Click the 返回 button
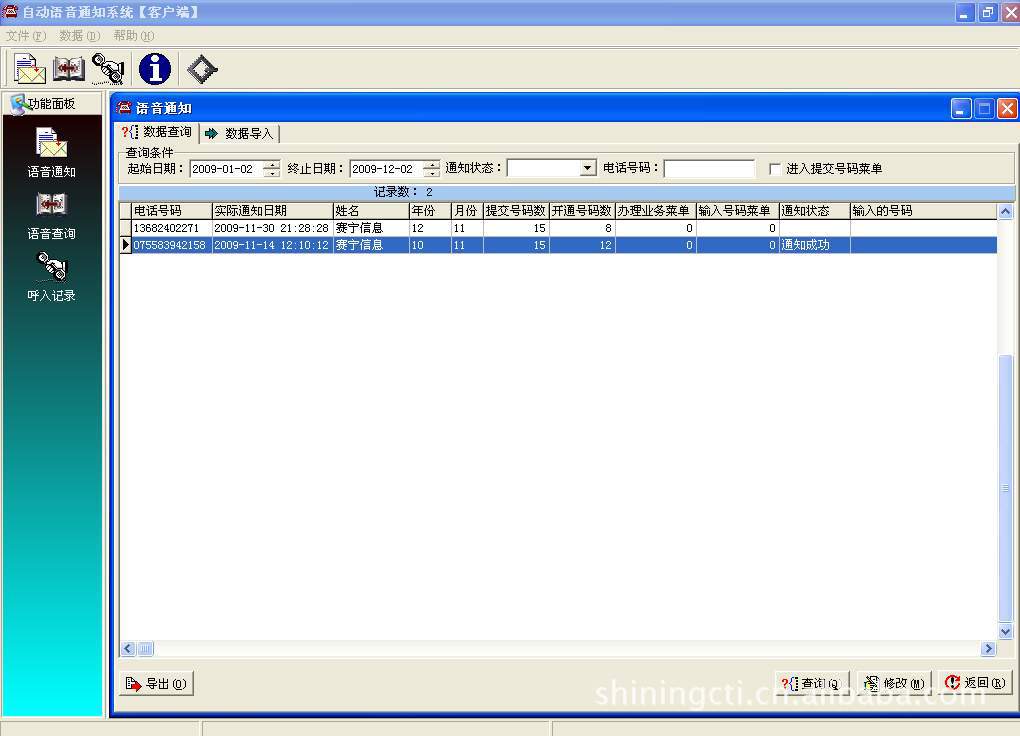Viewport: 1020px width, 736px height. click(975, 683)
